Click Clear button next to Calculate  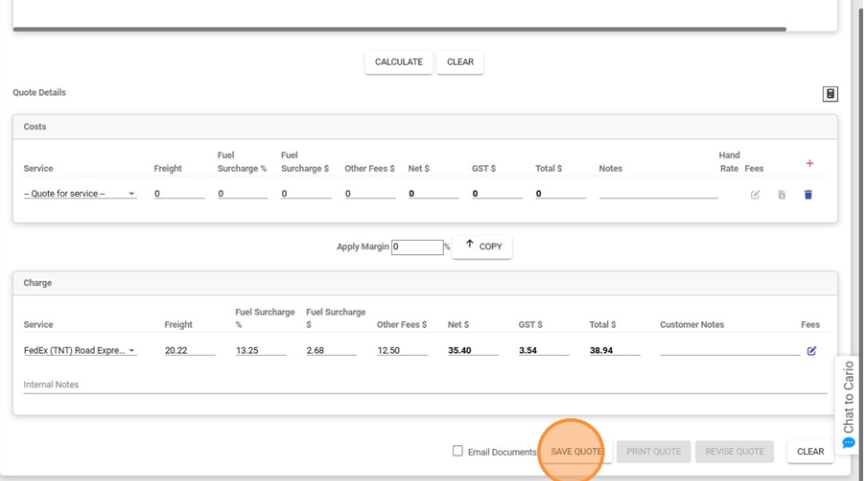pyautogui.click(x=460, y=62)
